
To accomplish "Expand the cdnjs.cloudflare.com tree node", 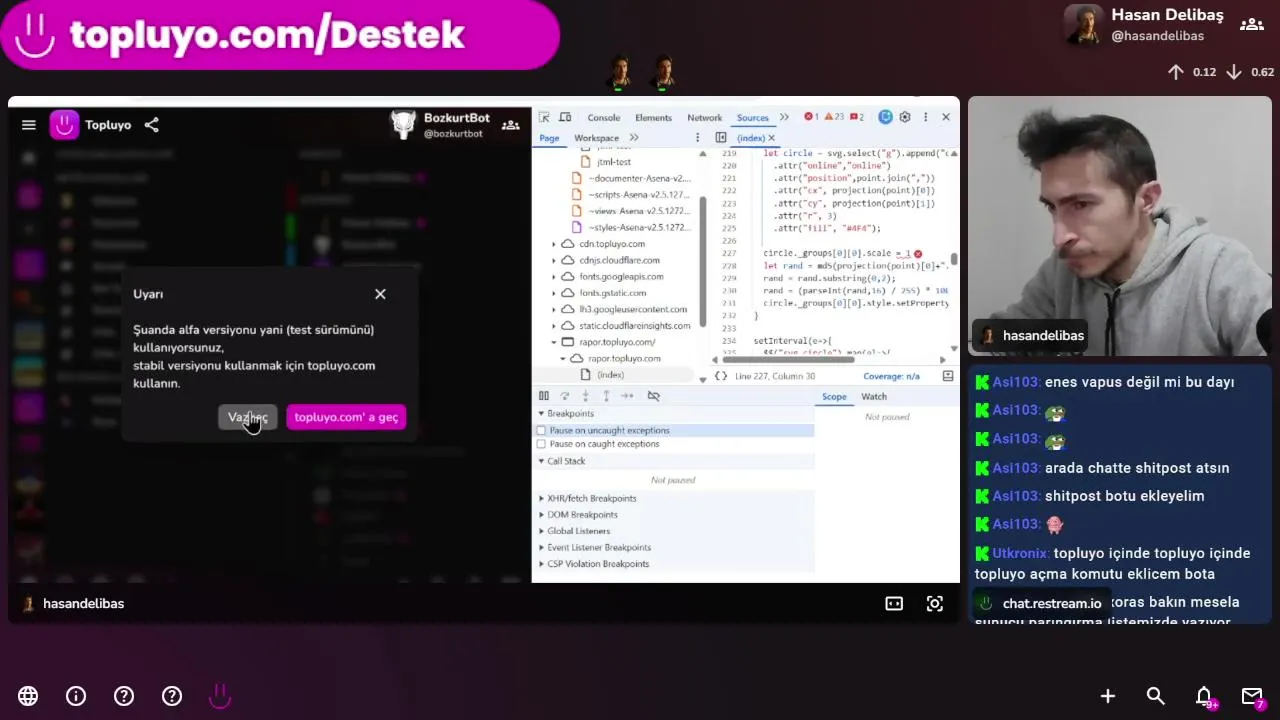I will point(554,260).
